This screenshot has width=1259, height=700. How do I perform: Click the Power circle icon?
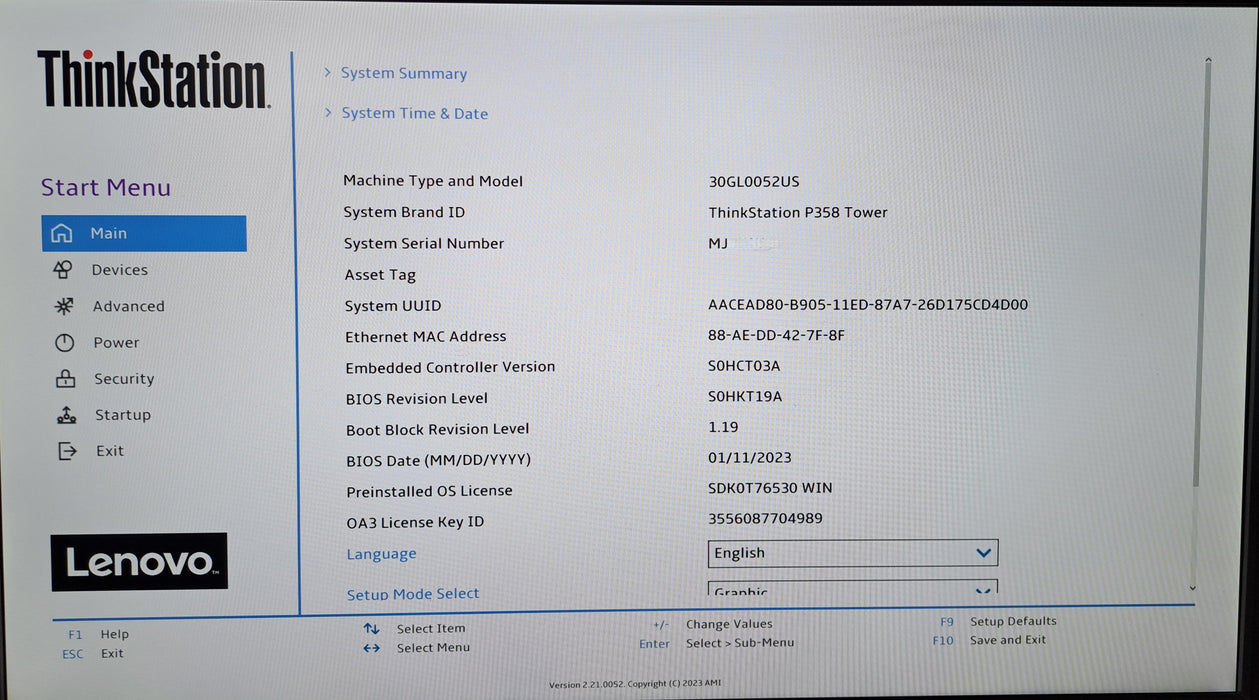point(64,342)
